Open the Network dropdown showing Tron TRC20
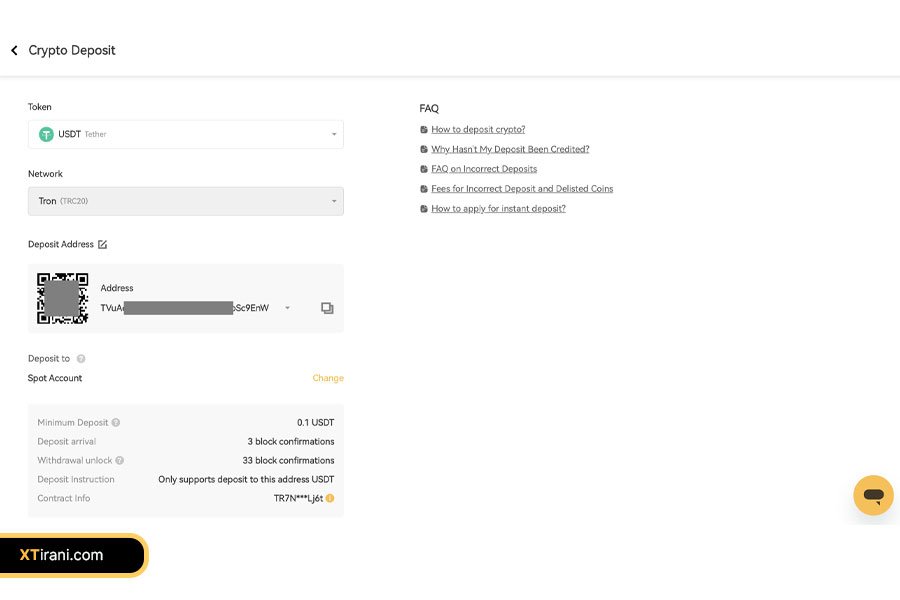 click(x=186, y=201)
